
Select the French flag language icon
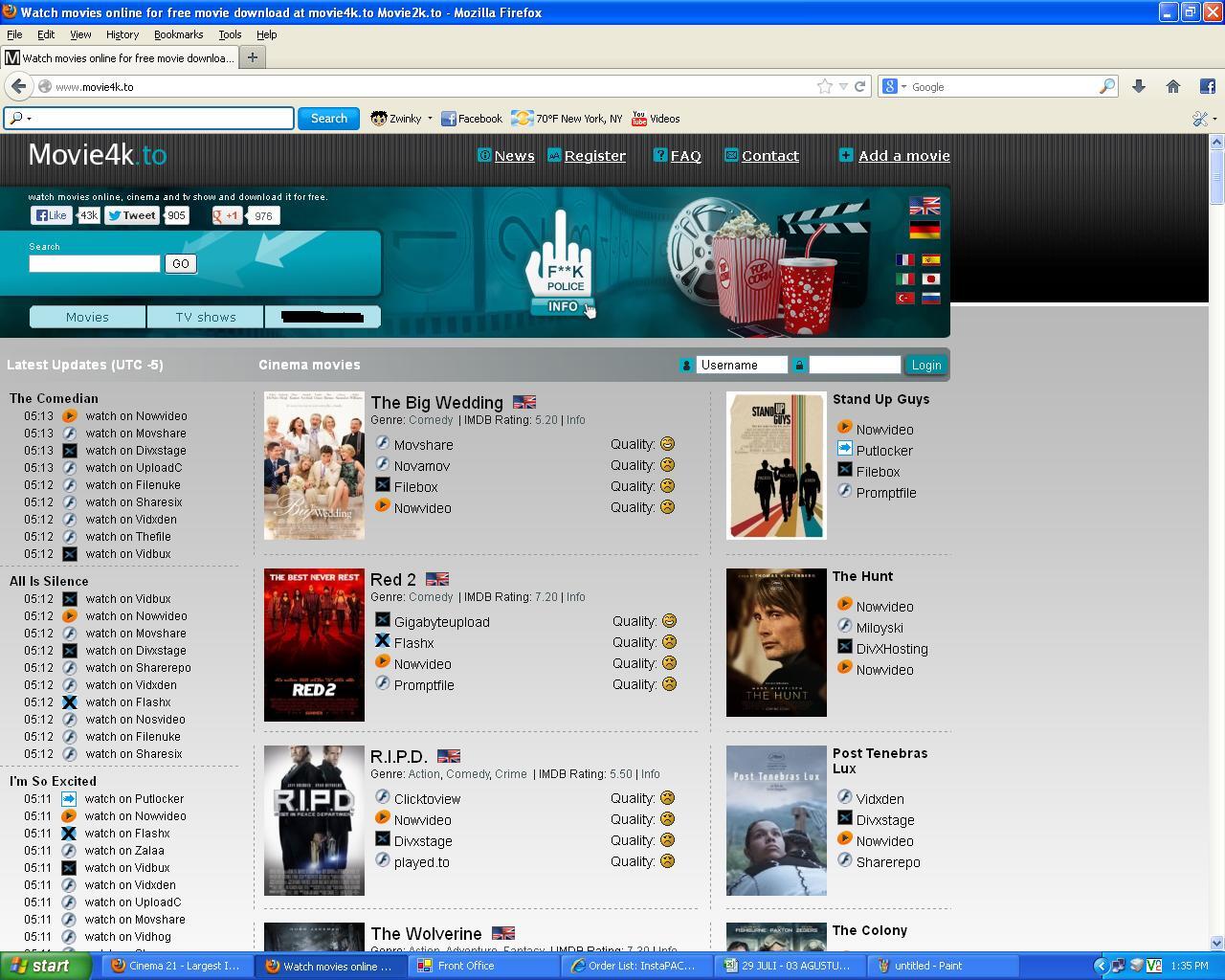coord(904,259)
